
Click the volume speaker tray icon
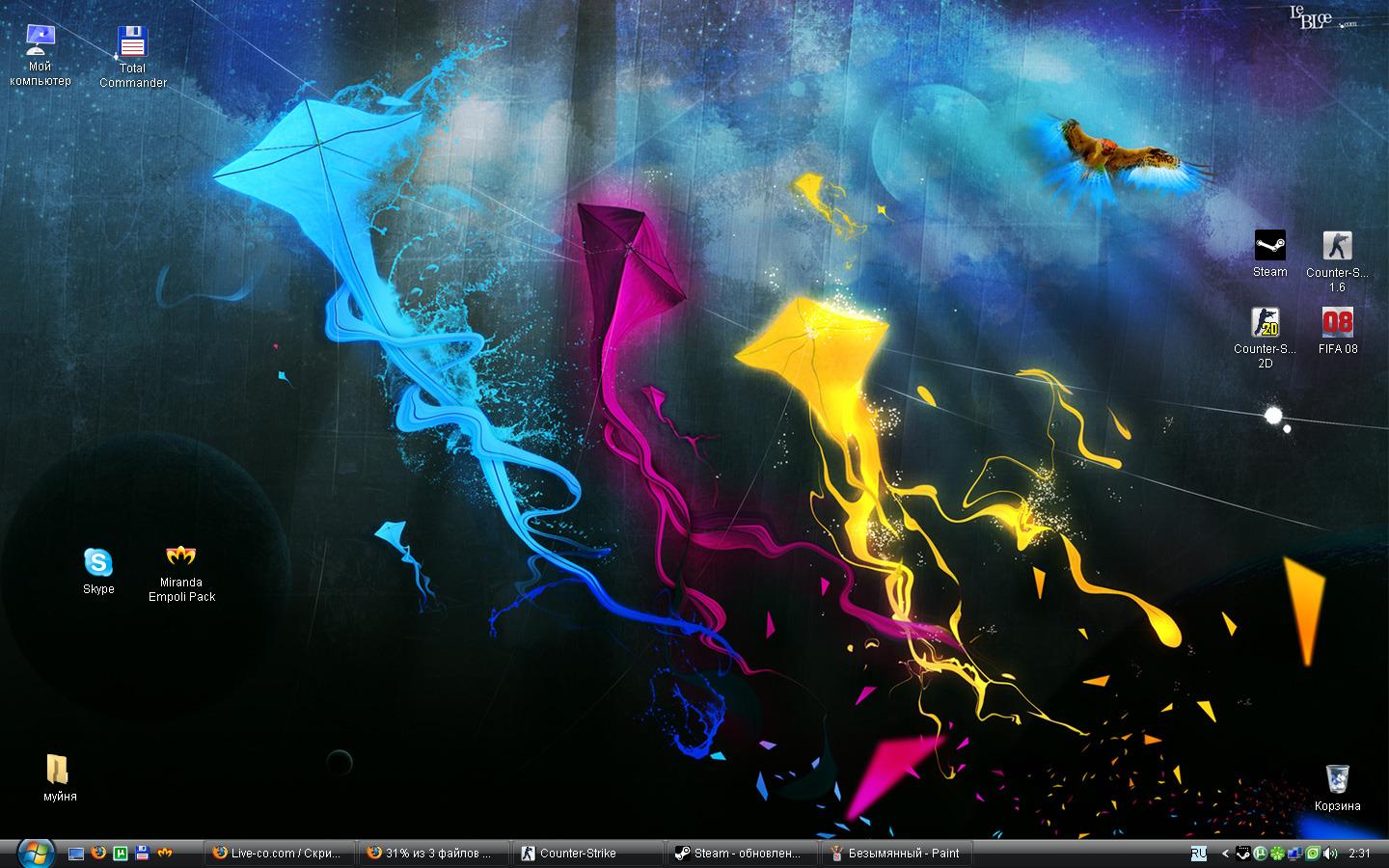coord(1331,854)
